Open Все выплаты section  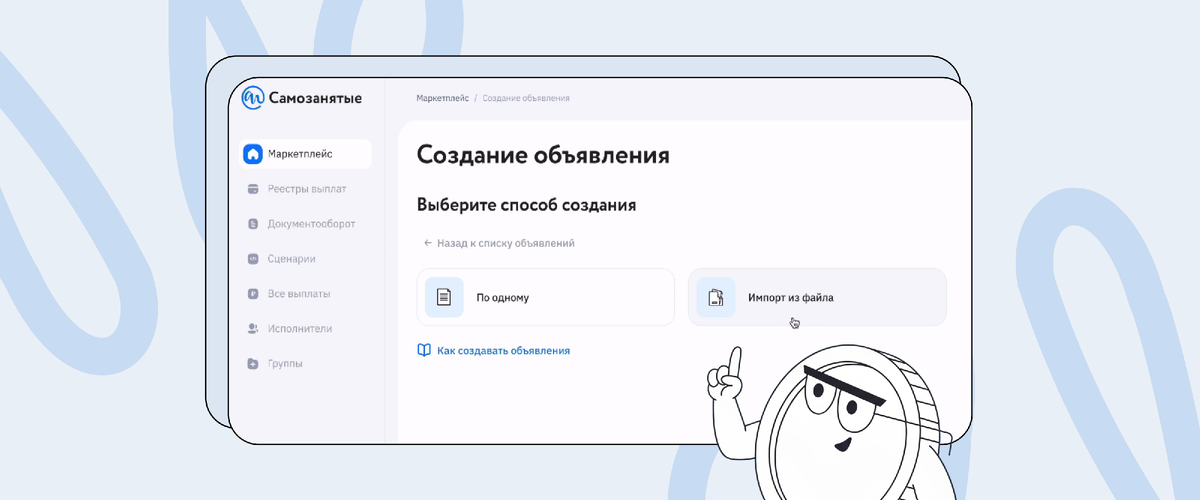click(x=306, y=294)
